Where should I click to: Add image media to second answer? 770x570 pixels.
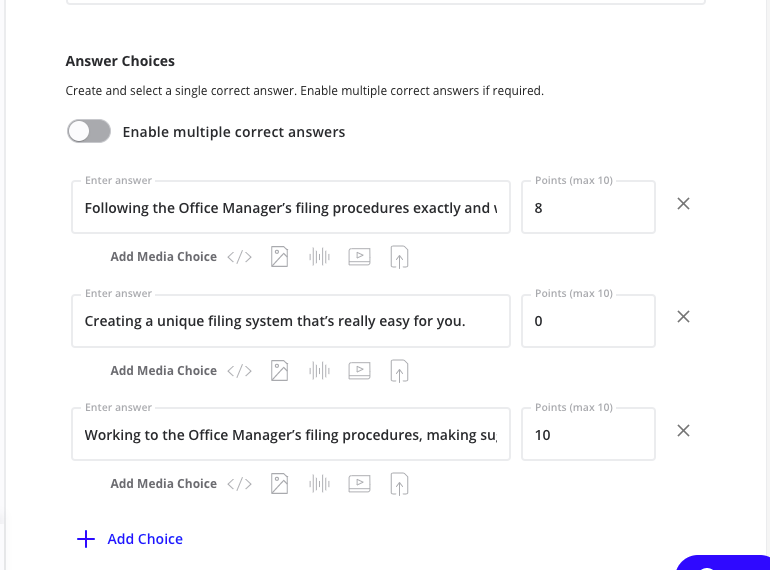(x=280, y=371)
